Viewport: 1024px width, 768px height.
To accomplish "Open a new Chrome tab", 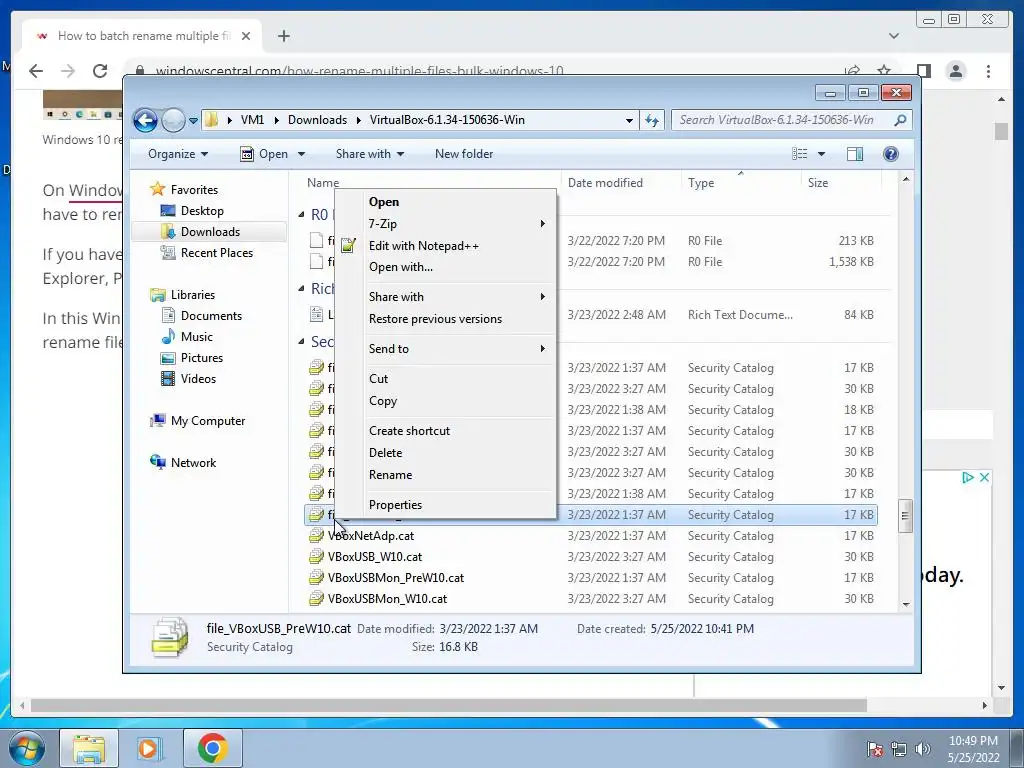I will (283, 36).
